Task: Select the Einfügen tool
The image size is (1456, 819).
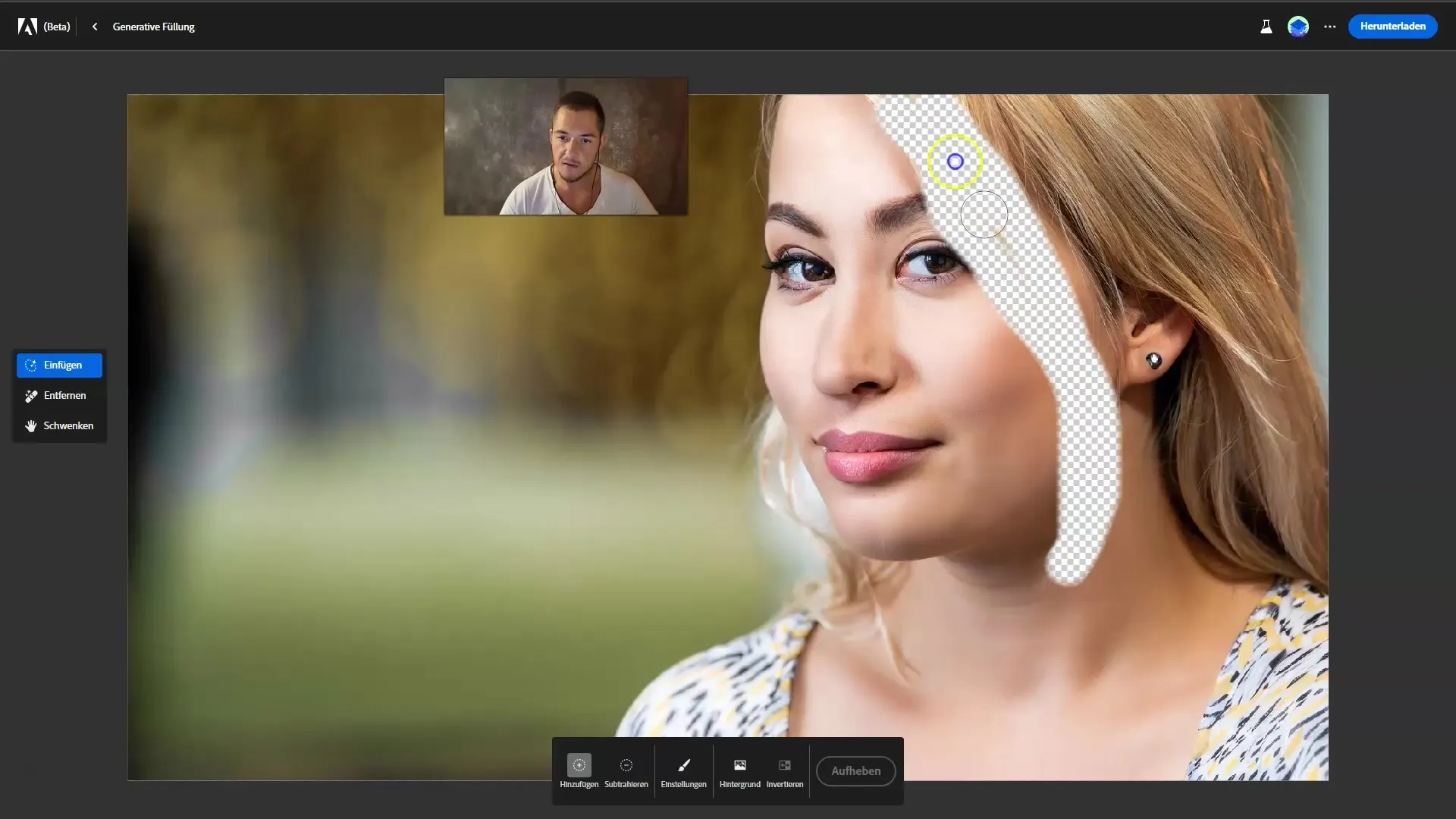Action: click(x=59, y=366)
